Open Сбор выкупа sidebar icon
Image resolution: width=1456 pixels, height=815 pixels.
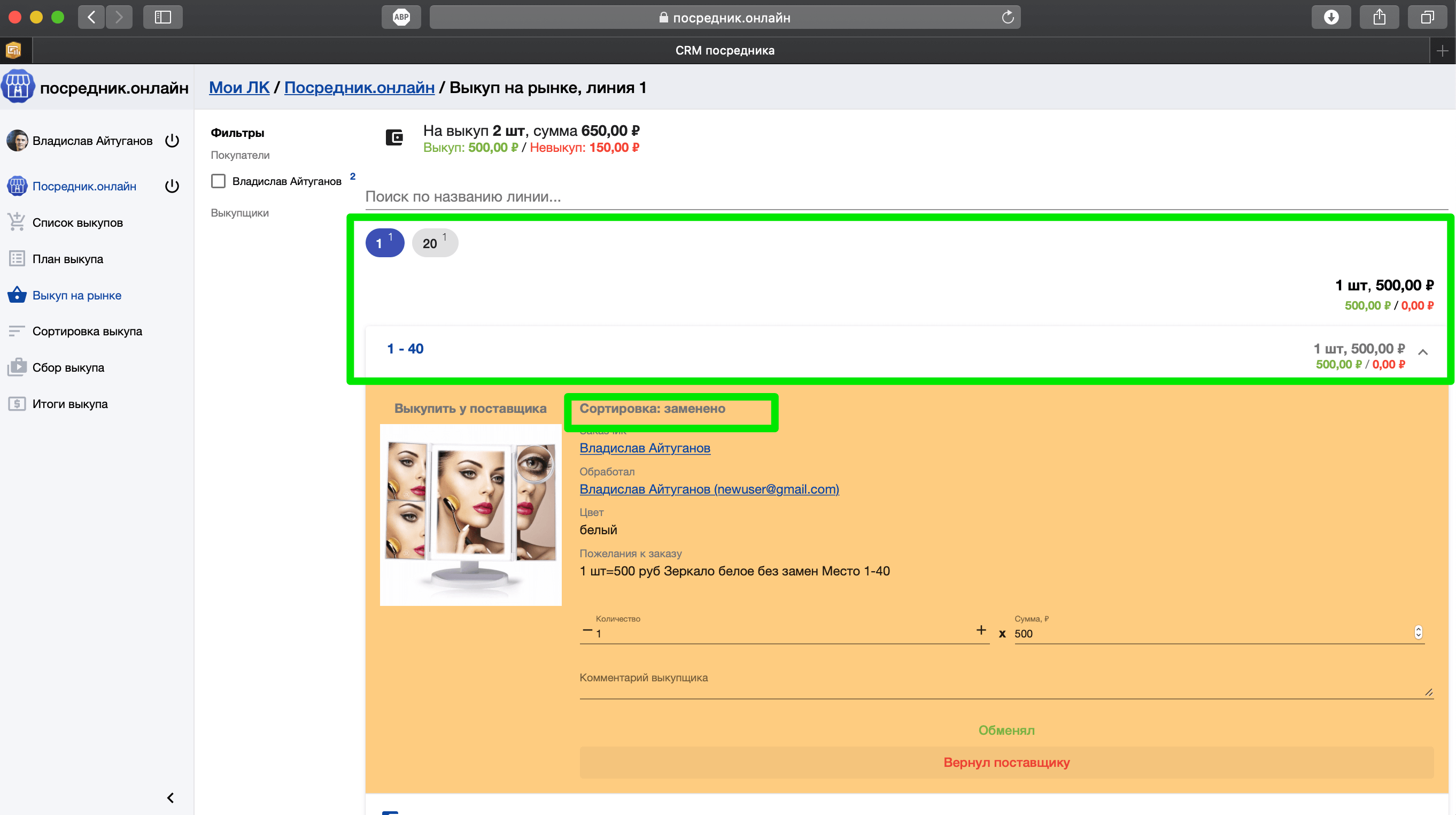click(17, 367)
